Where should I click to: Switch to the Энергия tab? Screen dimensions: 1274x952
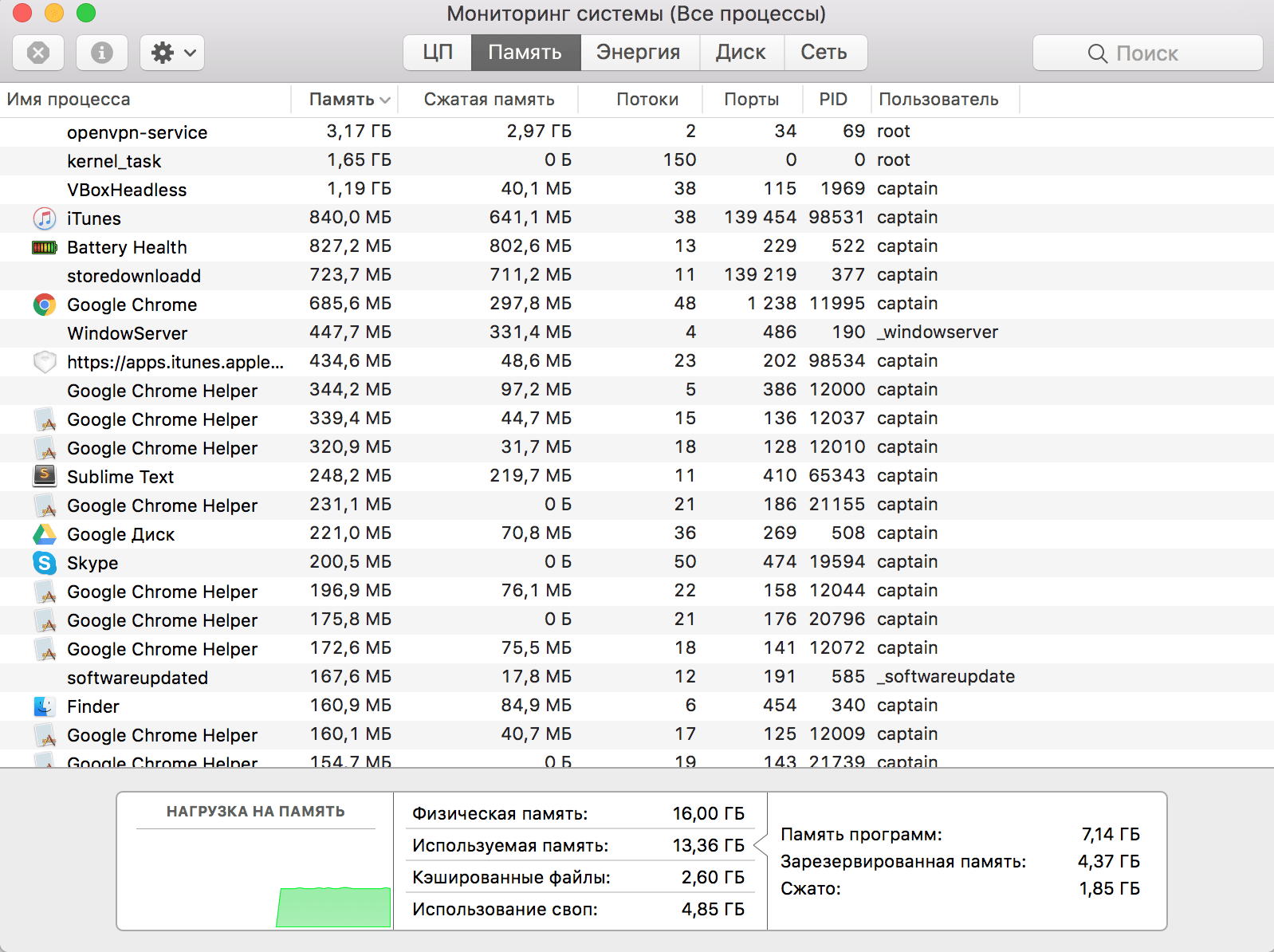[x=639, y=53]
